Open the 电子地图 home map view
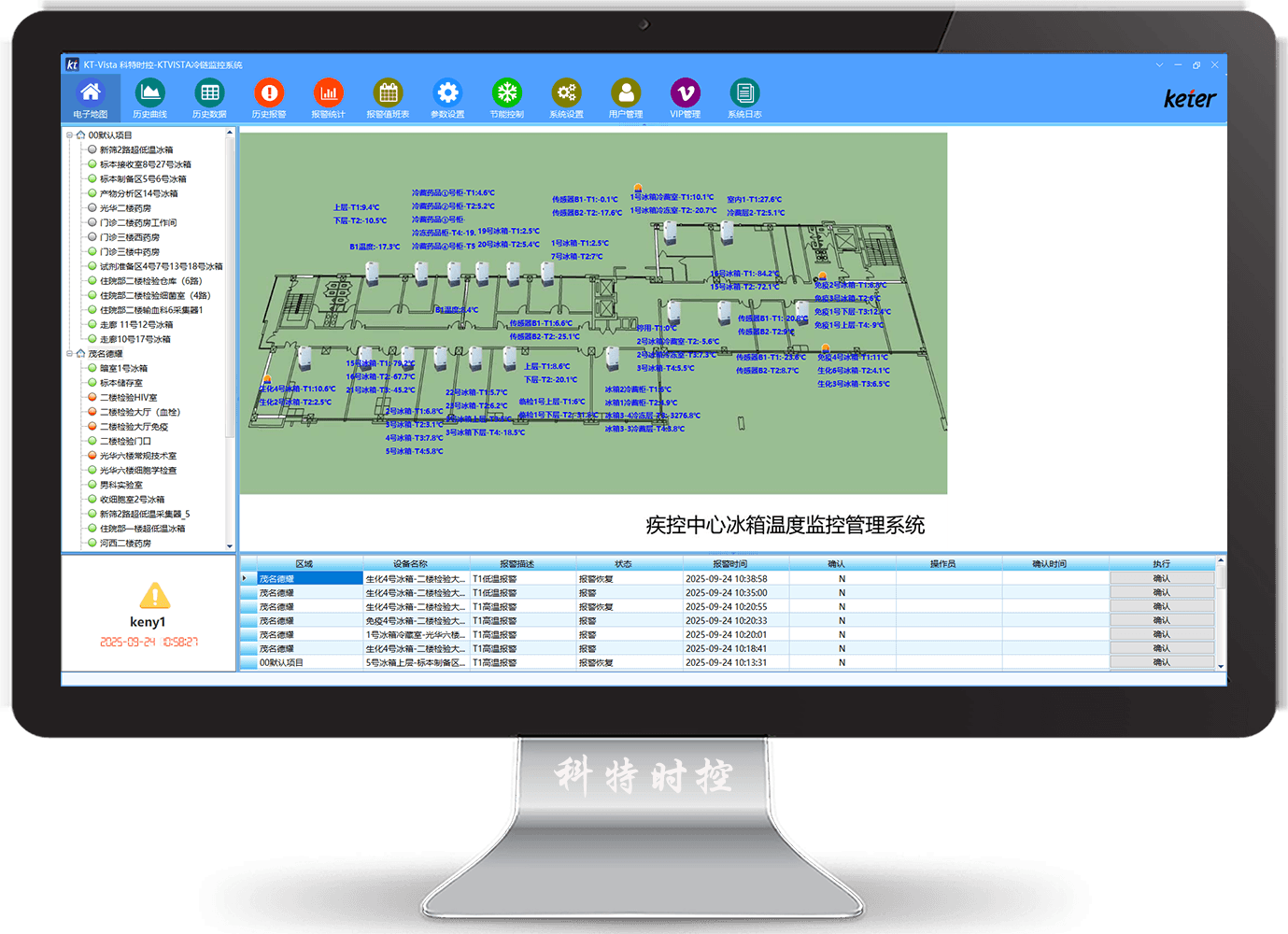Screen dimensions: 1288x934 pyautogui.click(x=91, y=98)
